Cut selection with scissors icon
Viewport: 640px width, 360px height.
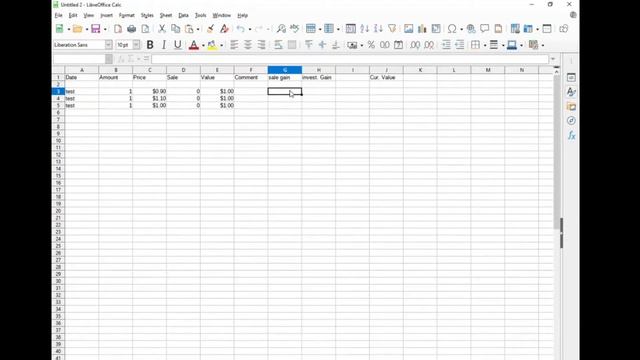tap(162, 29)
